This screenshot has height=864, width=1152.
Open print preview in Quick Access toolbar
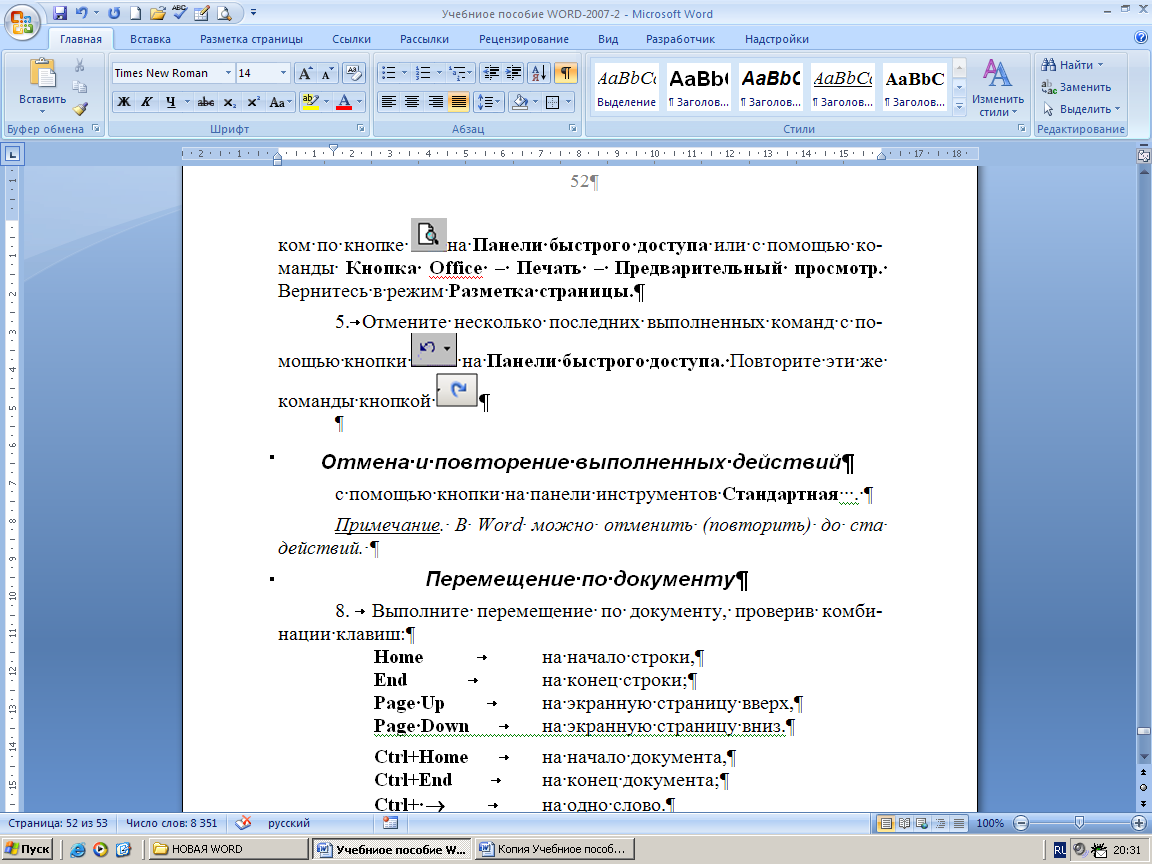(223, 13)
